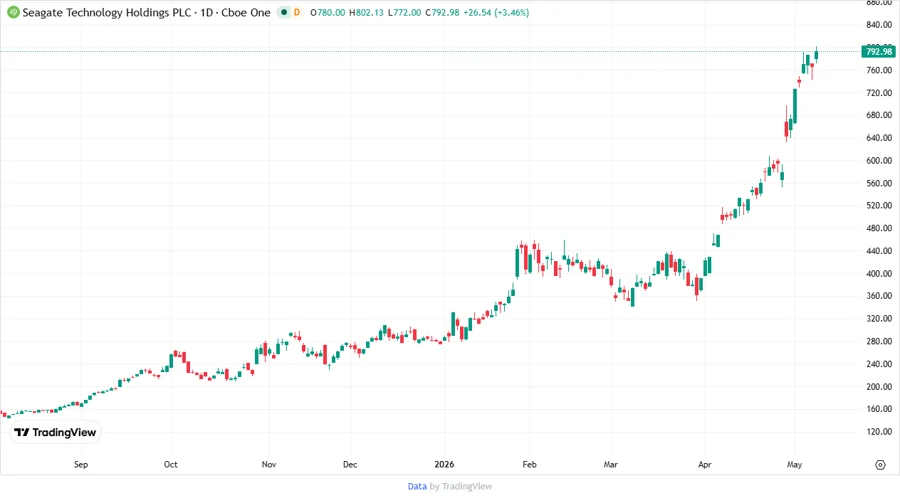This screenshot has height=498, width=900.
Task: Click the Oct label on time axis
Action: click(x=170, y=465)
